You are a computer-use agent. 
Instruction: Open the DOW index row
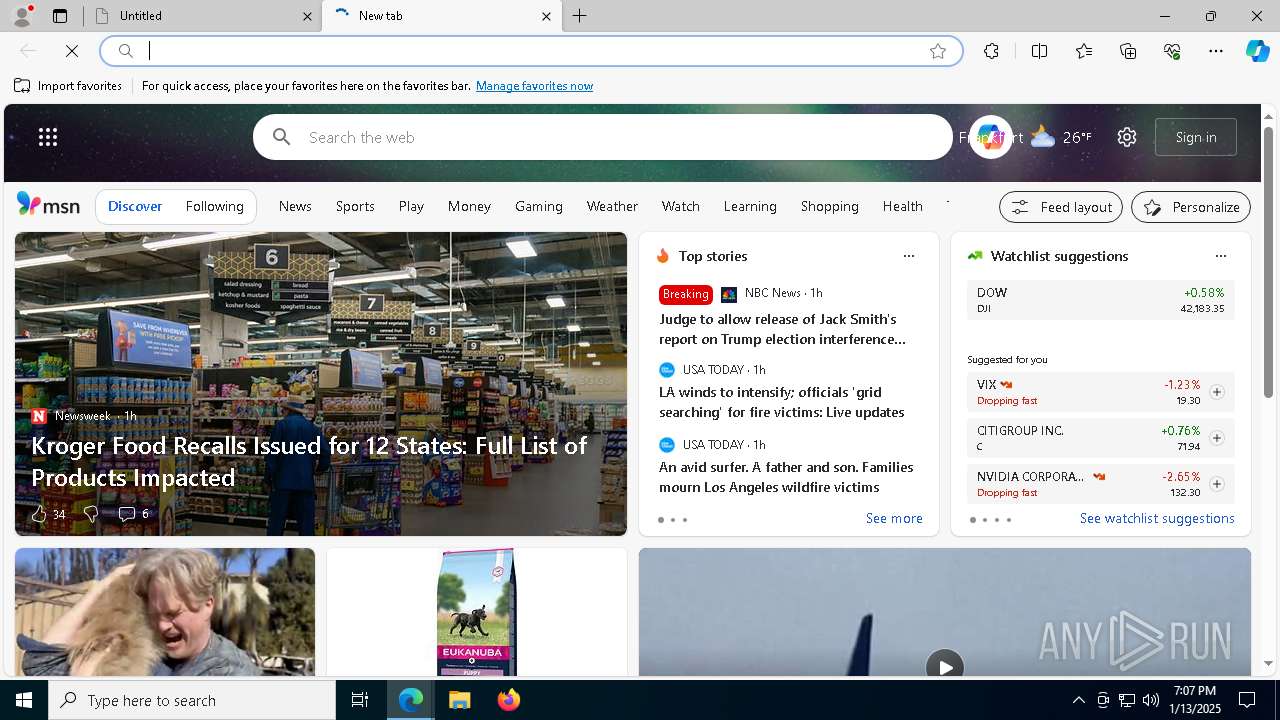click(x=1100, y=300)
